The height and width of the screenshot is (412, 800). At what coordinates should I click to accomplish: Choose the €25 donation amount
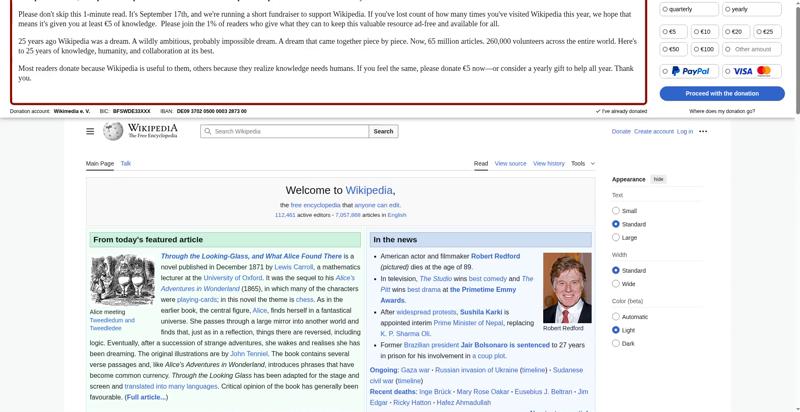coord(767,32)
